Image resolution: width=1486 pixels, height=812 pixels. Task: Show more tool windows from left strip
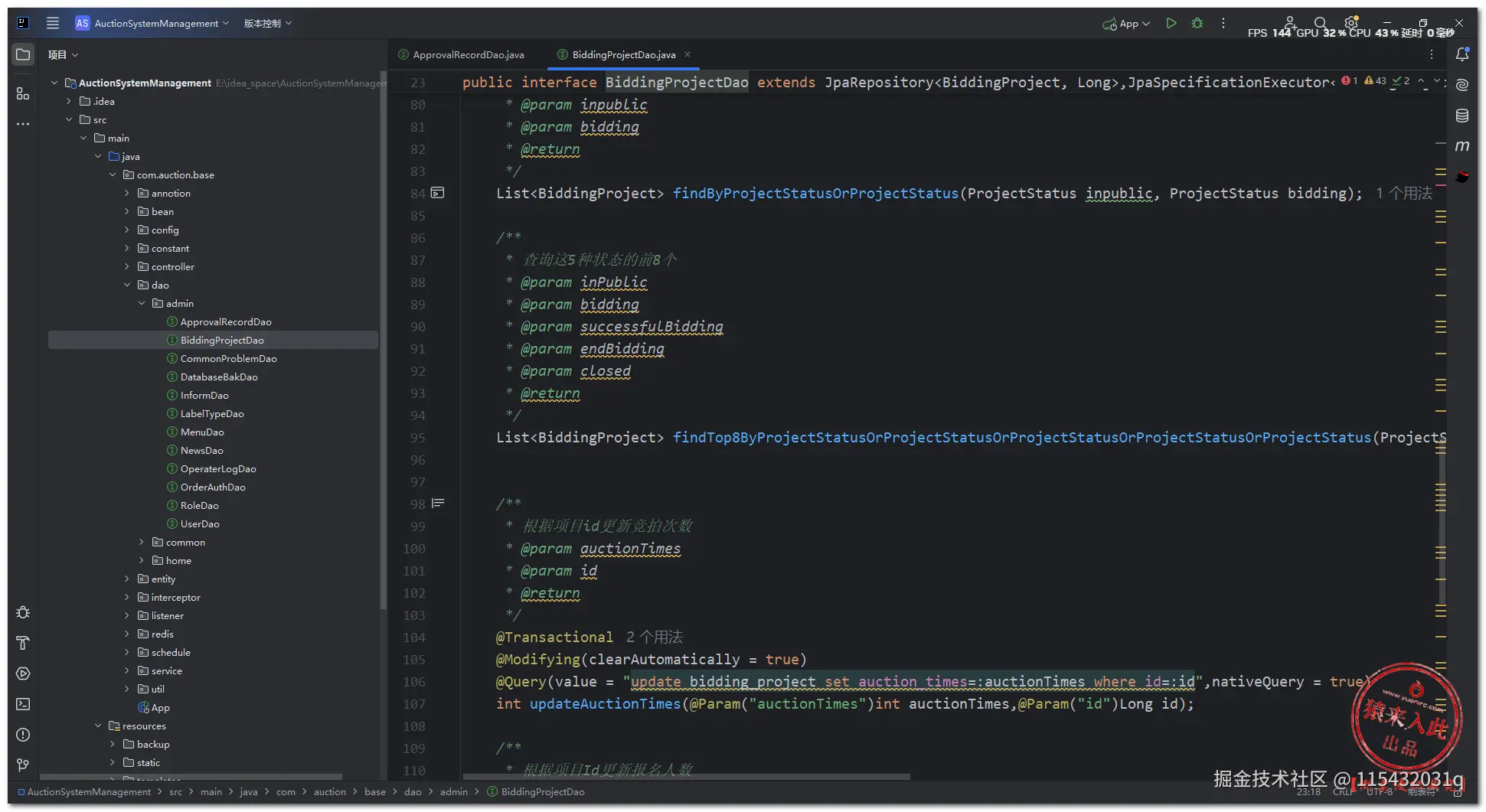[x=23, y=123]
